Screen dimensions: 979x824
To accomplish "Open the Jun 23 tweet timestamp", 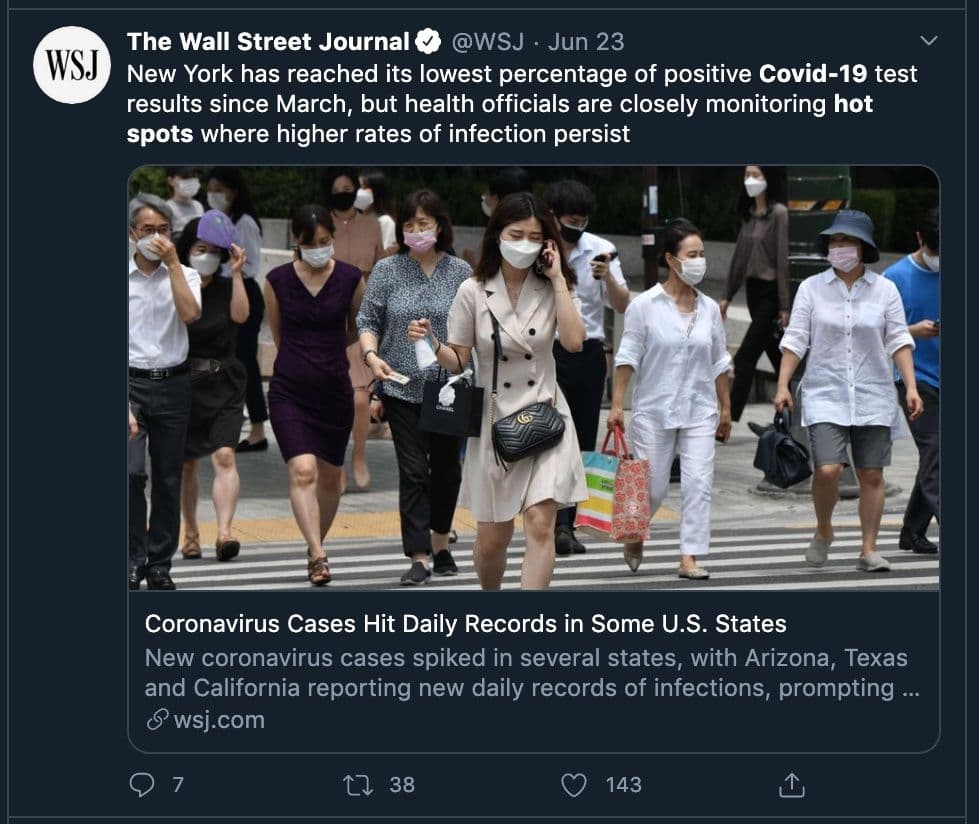I will pyautogui.click(x=586, y=42).
